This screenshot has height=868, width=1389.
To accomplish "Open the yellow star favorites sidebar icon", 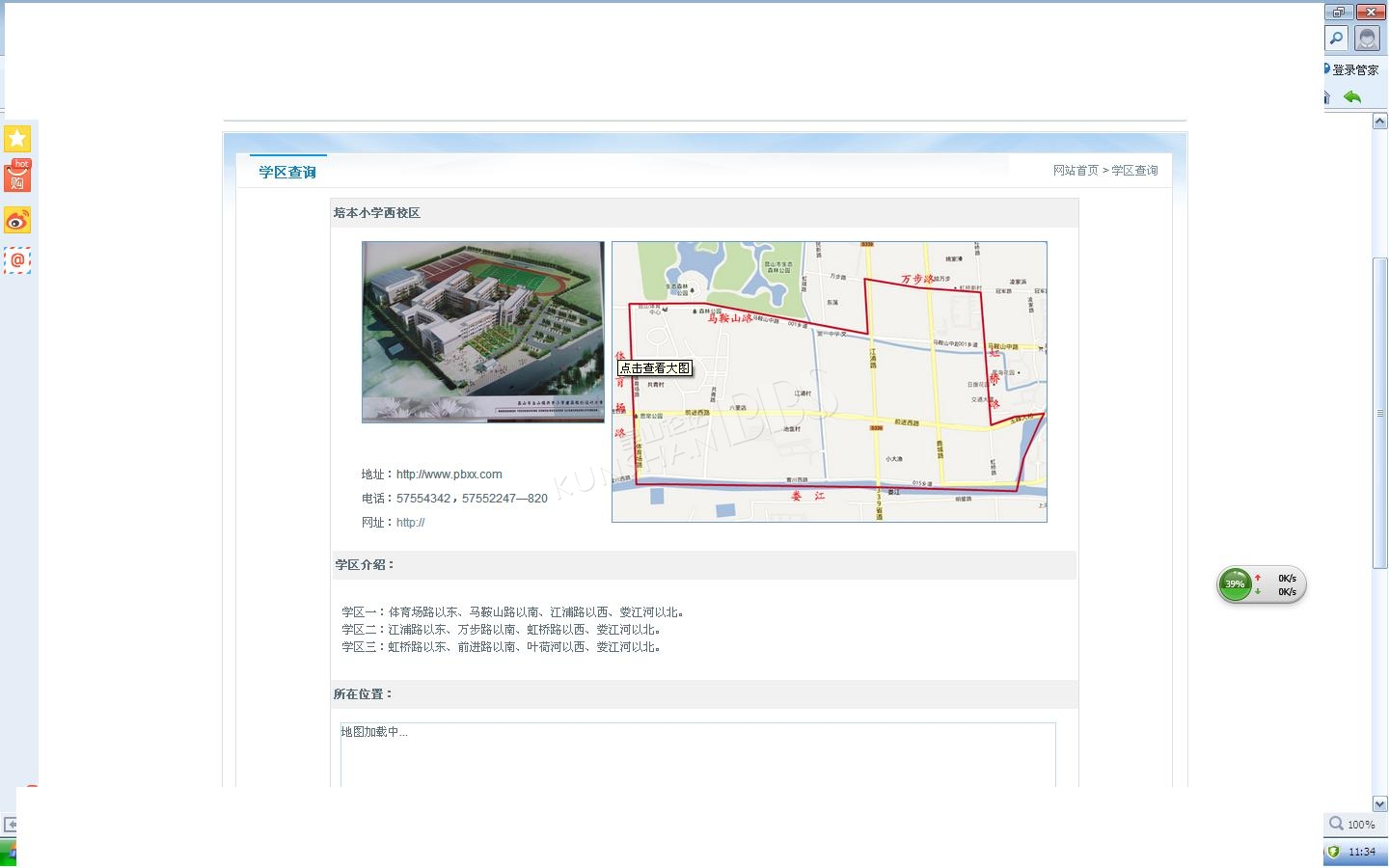I will click(17, 139).
